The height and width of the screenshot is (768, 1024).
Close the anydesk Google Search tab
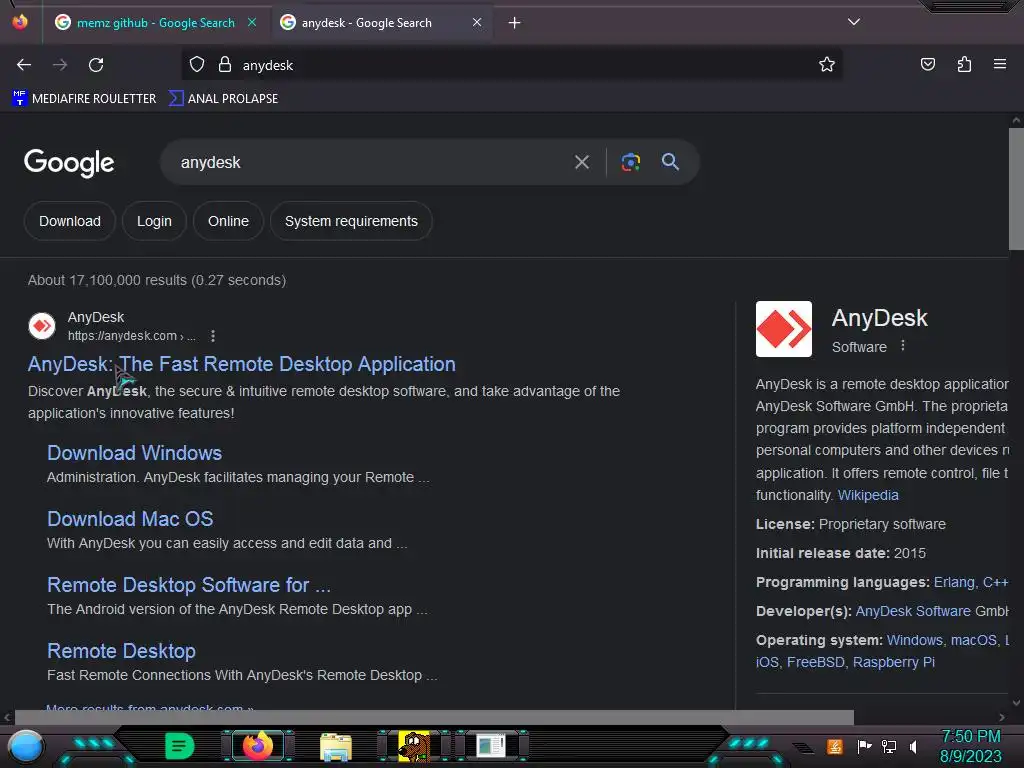[x=477, y=22]
